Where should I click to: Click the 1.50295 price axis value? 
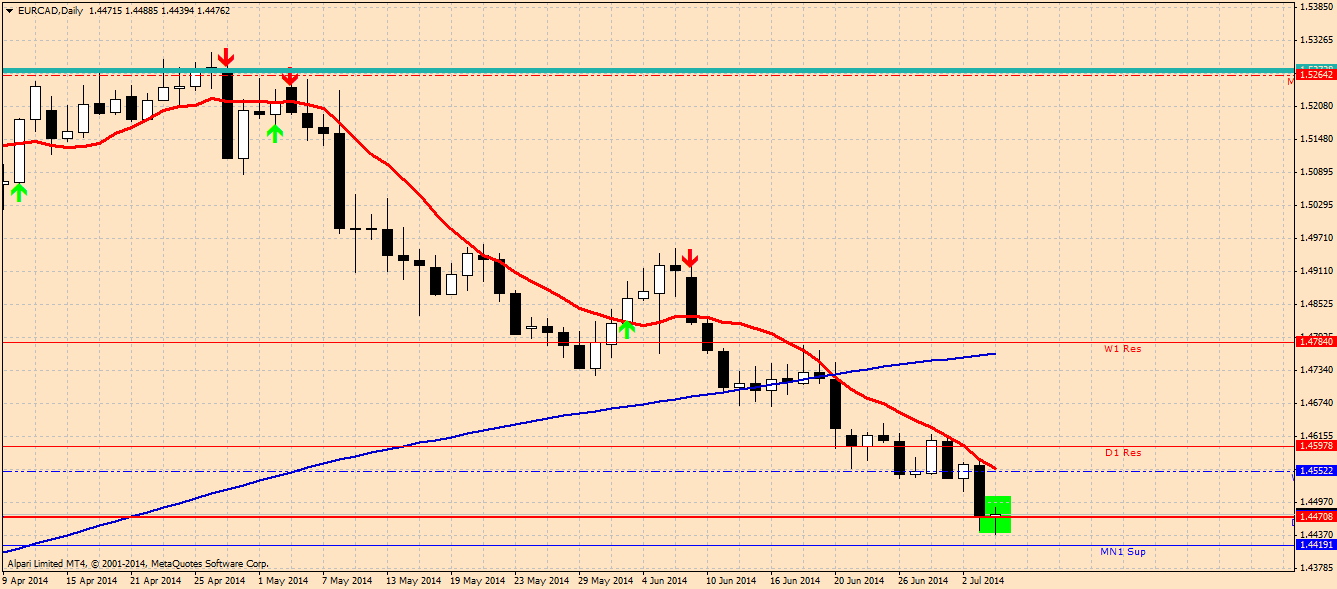[x=1315, y=205]
